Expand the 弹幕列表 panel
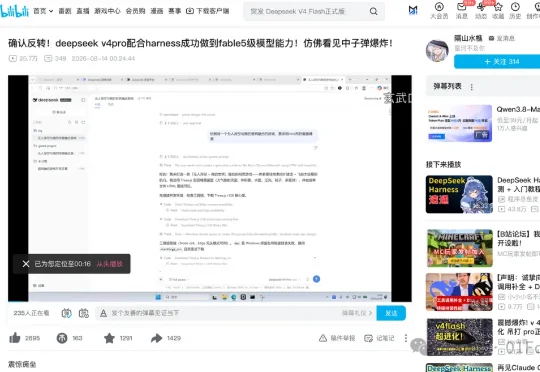 [x=447, y=86]
